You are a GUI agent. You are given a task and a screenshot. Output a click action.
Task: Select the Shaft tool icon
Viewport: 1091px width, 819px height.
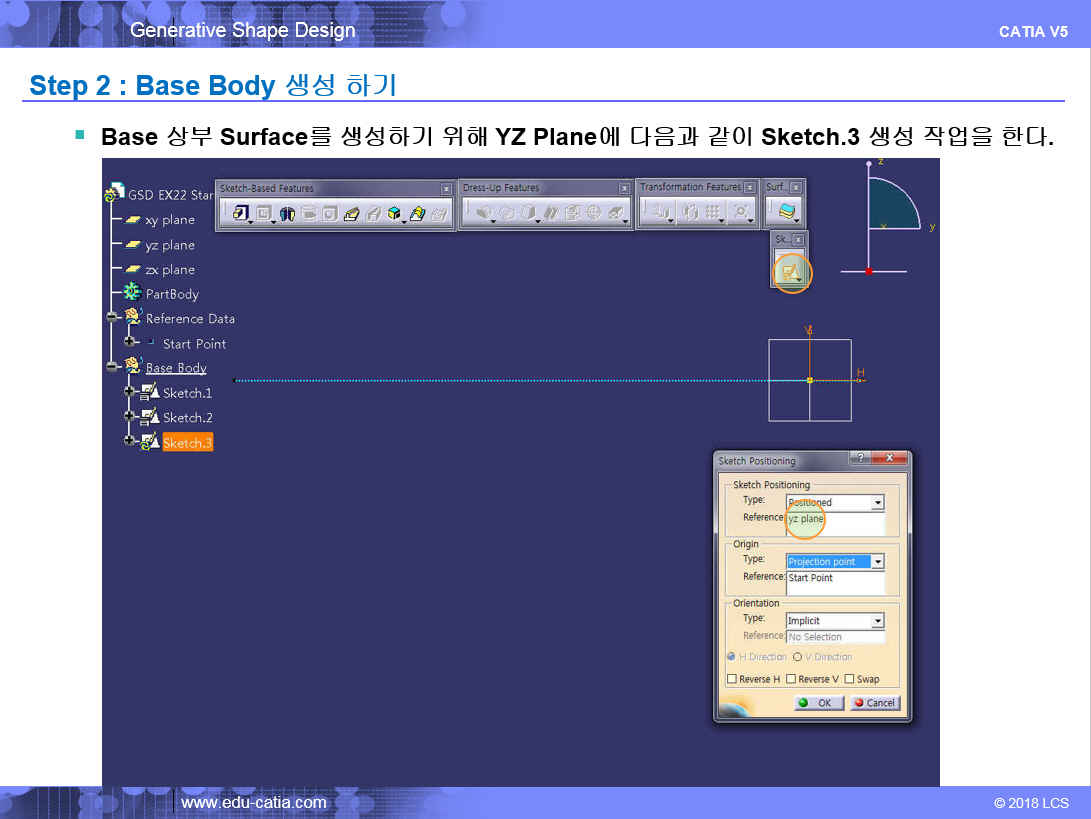tap(287, 213)
